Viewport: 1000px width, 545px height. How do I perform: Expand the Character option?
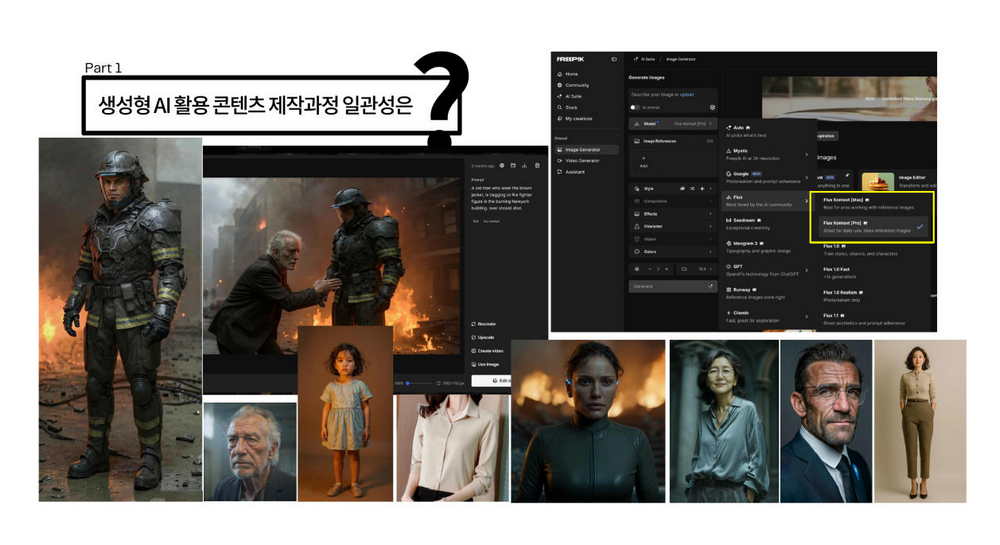coord(673,226)
